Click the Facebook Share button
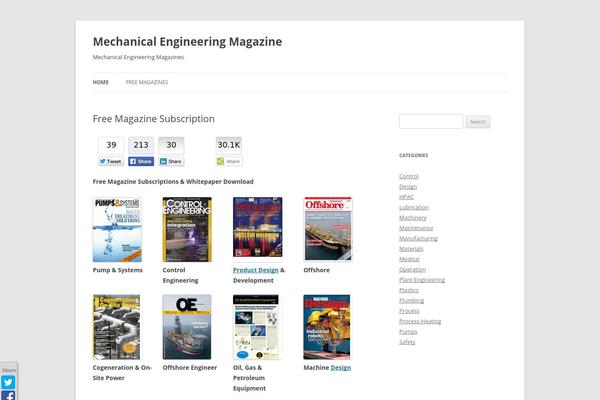Image resolution: width=600 pixels, height=400 pixels. (141, 162)
